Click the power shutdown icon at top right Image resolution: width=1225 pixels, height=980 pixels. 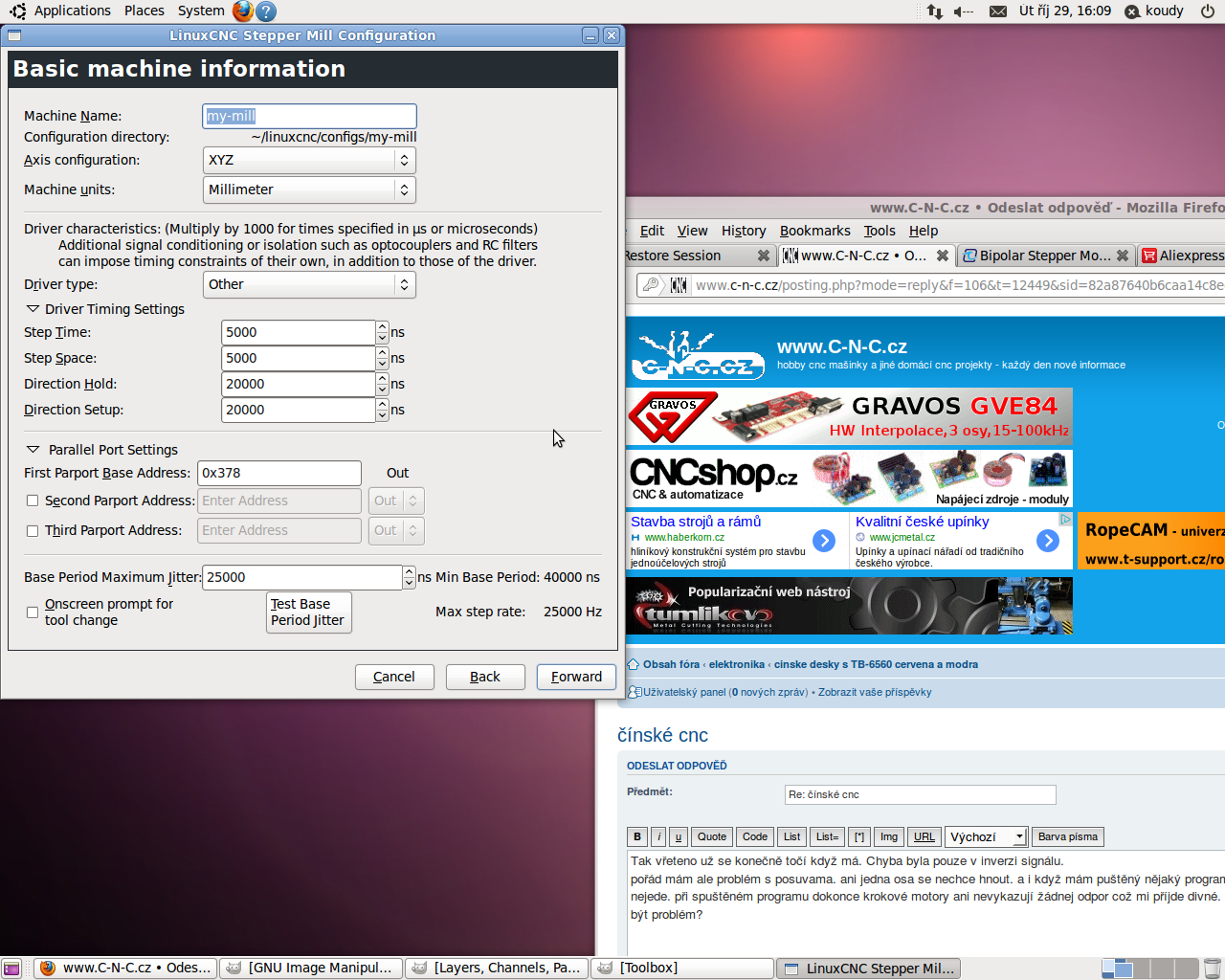[x=1207, y=11]
